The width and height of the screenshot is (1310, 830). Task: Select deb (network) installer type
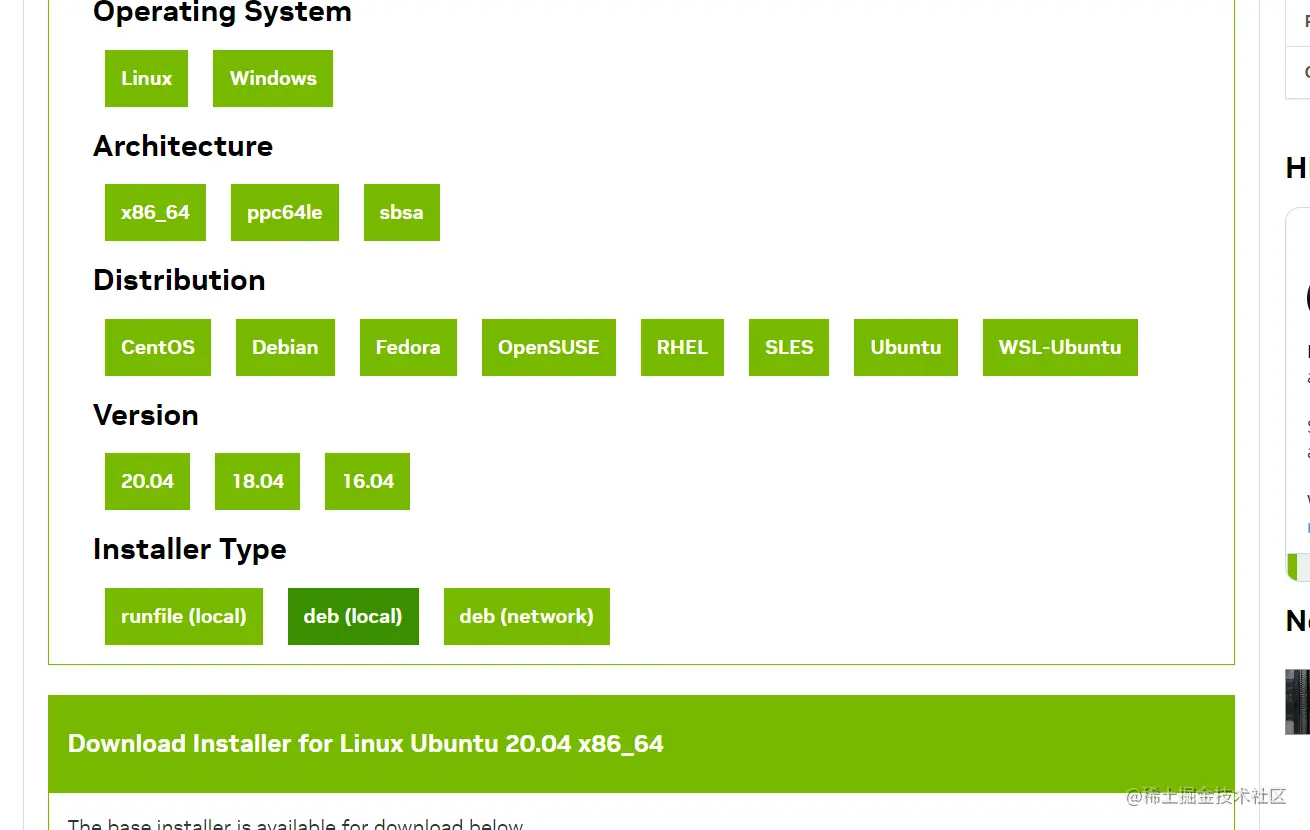click(x=527, y=616)
